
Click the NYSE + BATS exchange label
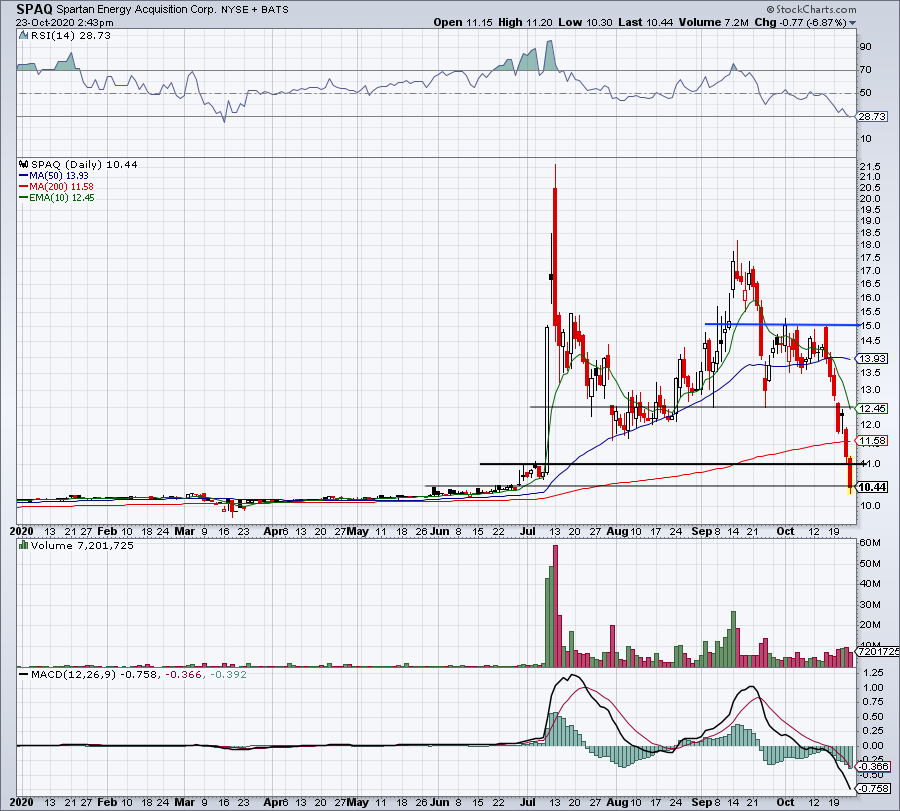255,10
